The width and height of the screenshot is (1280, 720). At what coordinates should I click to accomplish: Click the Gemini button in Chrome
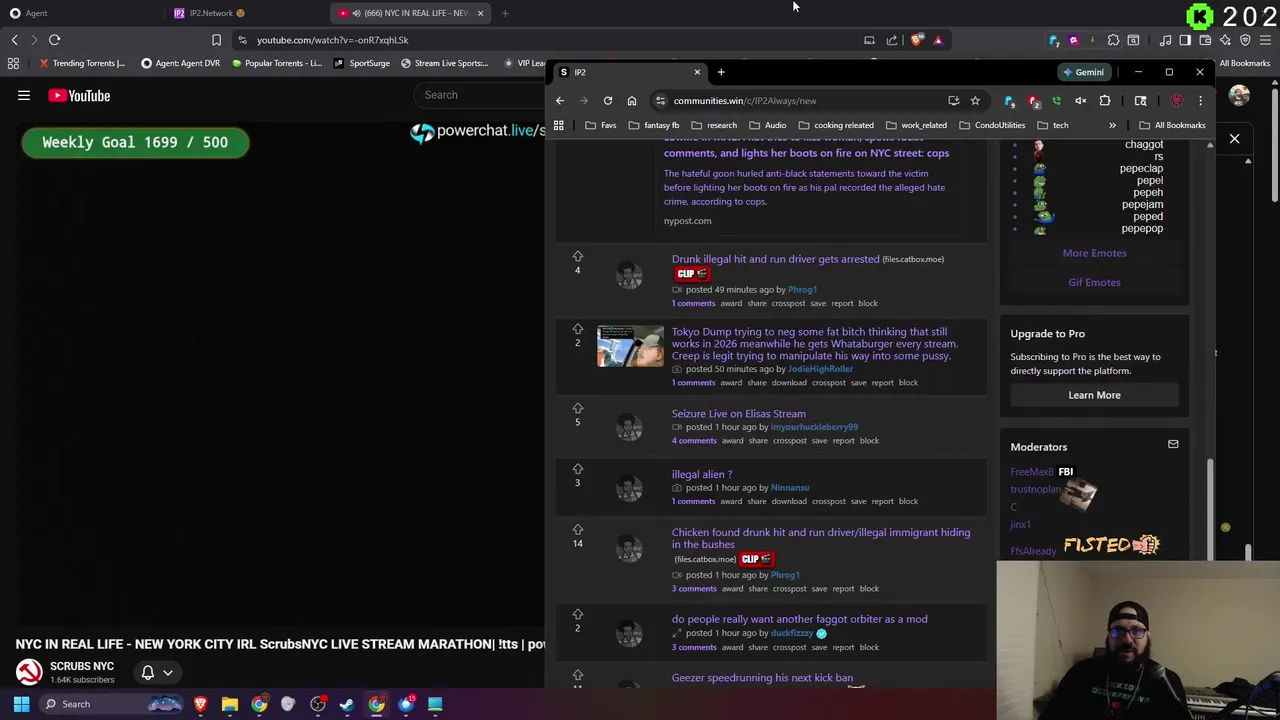[1082, 72]
